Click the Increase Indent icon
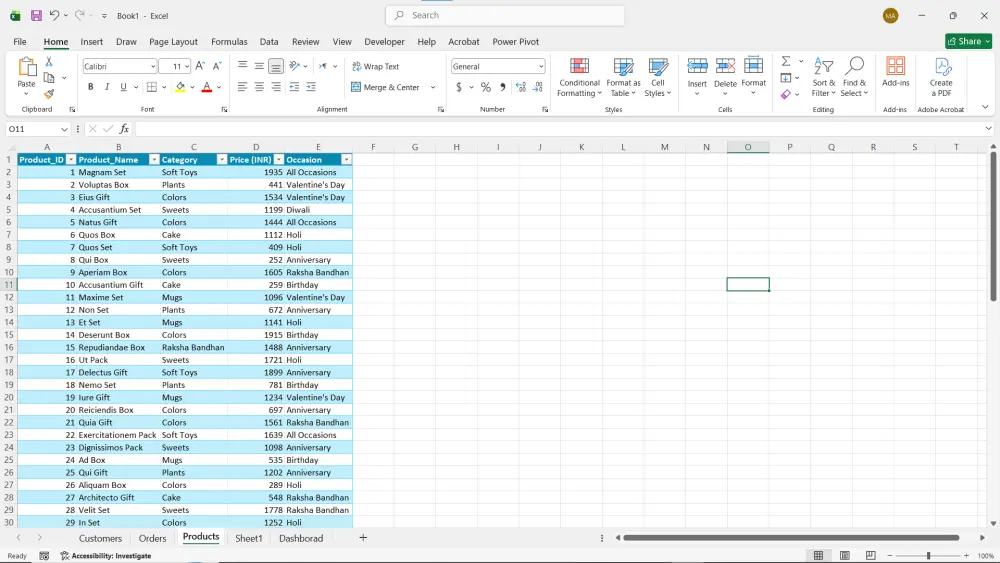 click(x=311, y=87)
